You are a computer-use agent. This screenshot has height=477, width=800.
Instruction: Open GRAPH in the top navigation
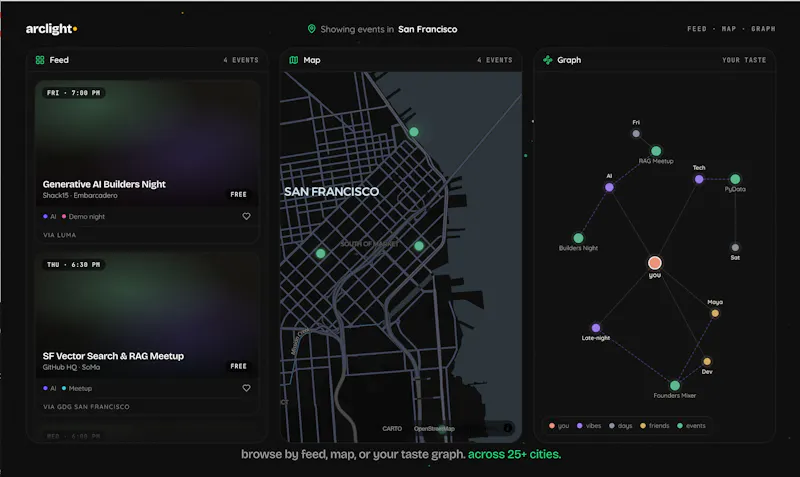click(x=763, y=29)
